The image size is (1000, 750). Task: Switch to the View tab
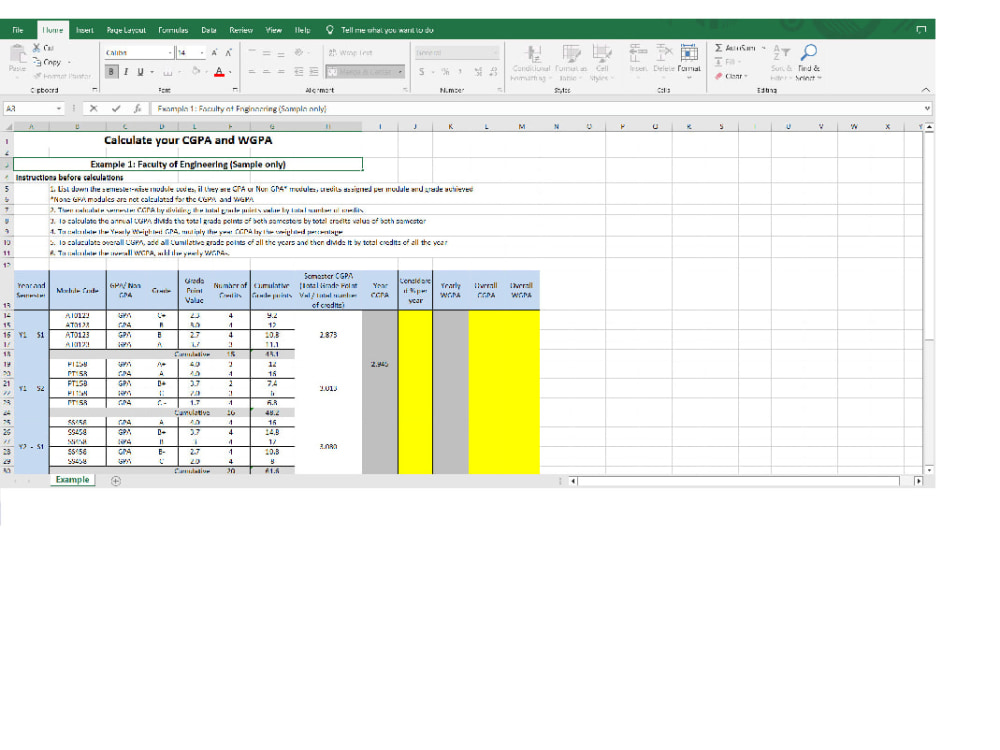[274, 30]
